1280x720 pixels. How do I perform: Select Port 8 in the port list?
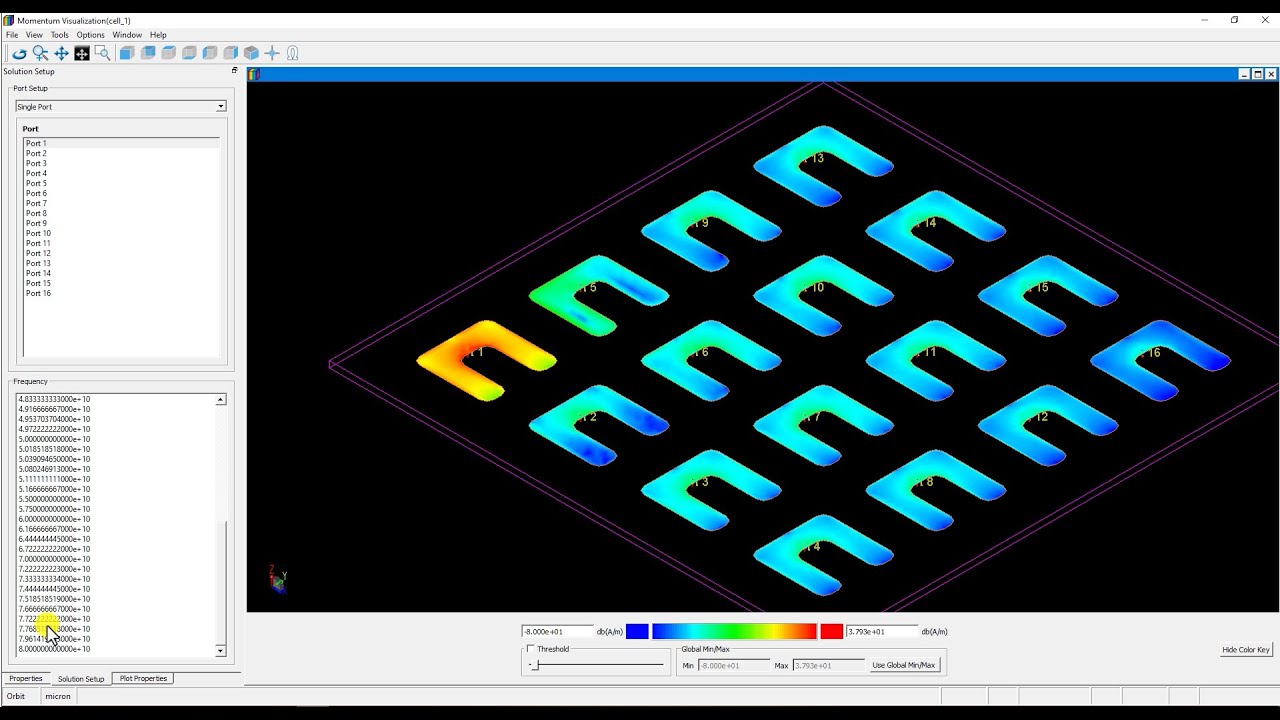tap(121, 213)
